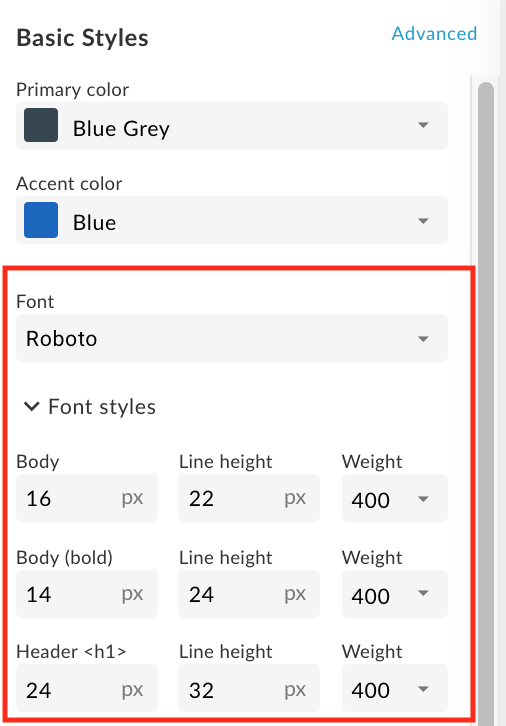Click the panel's vertical scrollbar

coord(486,403)
